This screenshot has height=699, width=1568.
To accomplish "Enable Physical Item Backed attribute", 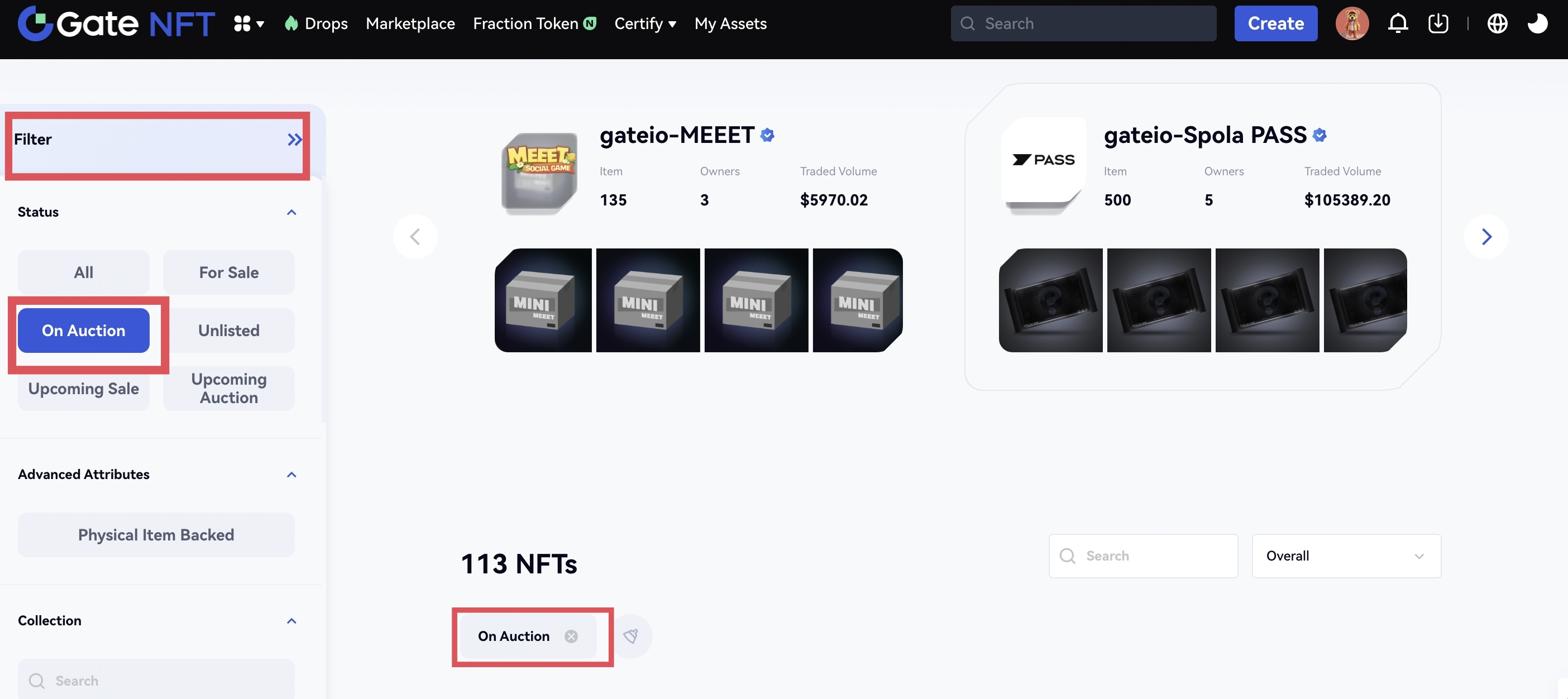I will click(x=156, y=535).
